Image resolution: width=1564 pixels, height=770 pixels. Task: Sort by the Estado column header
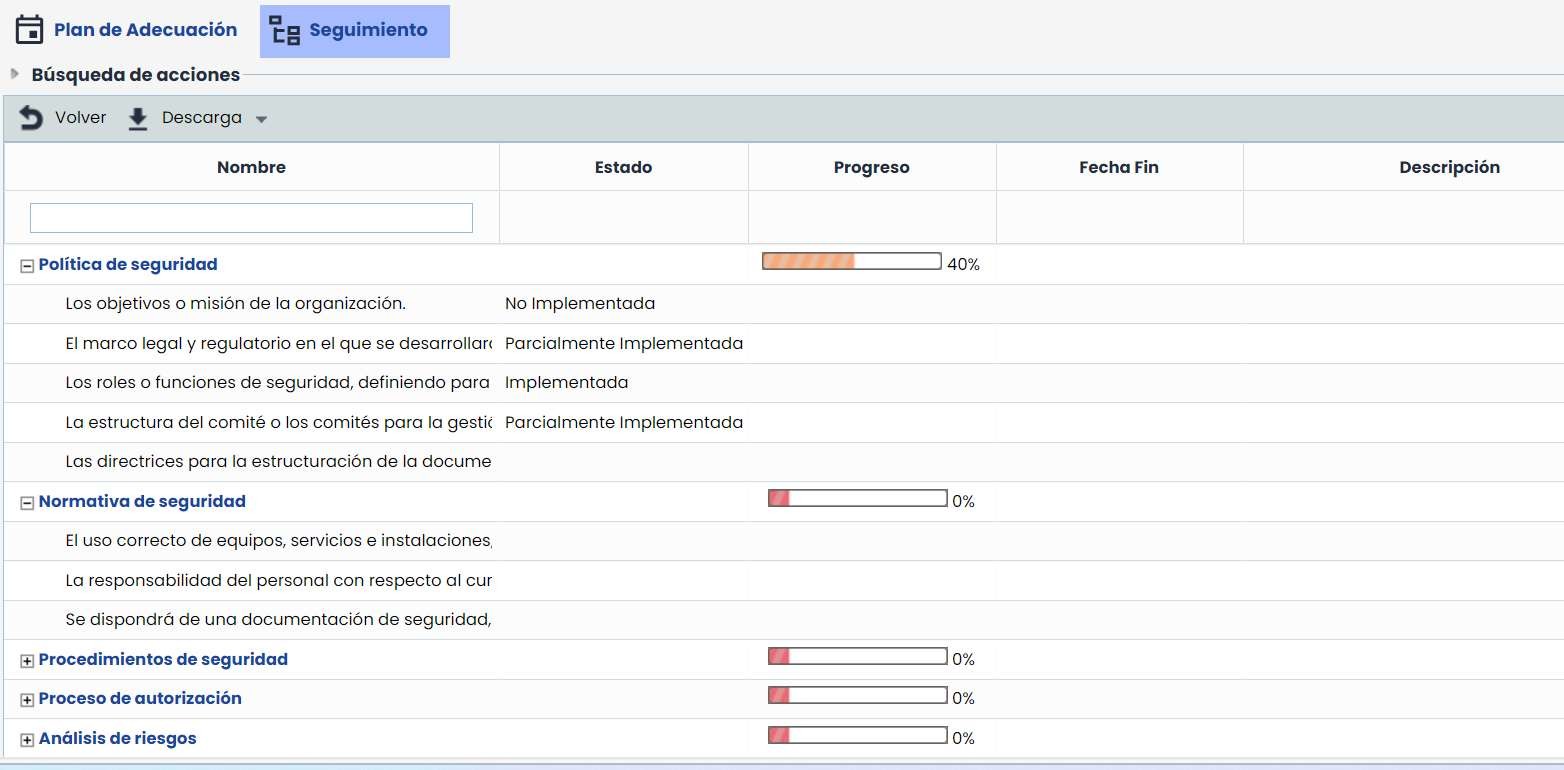tap(623, 167)
